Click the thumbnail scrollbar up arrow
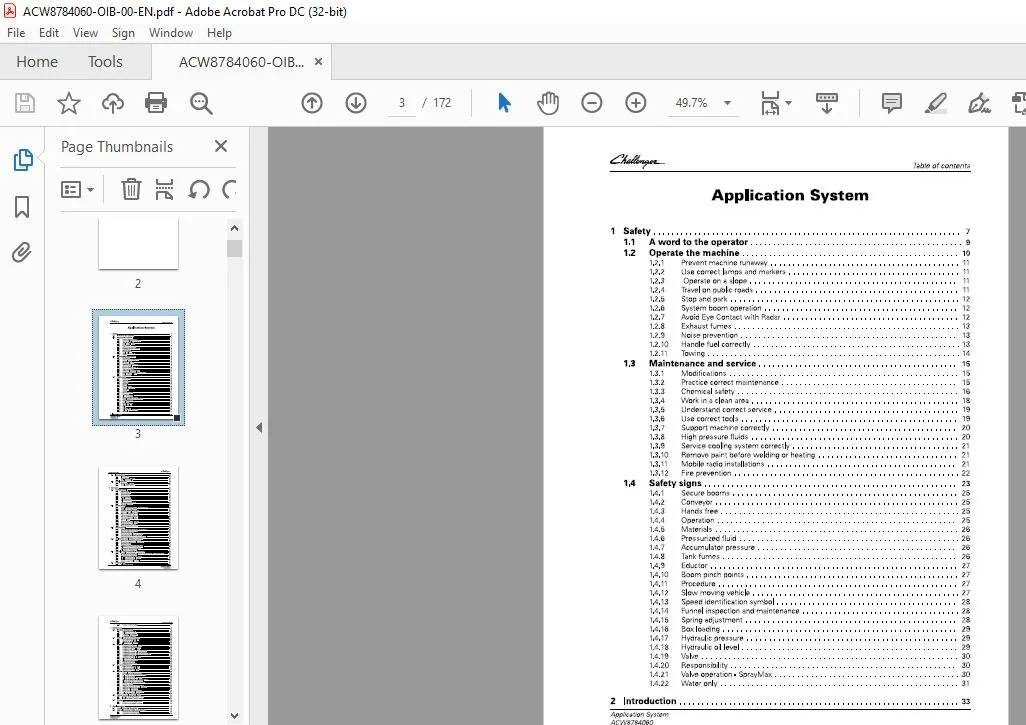The width and height of the screenshot is (1026, 725). click(234, 228)
